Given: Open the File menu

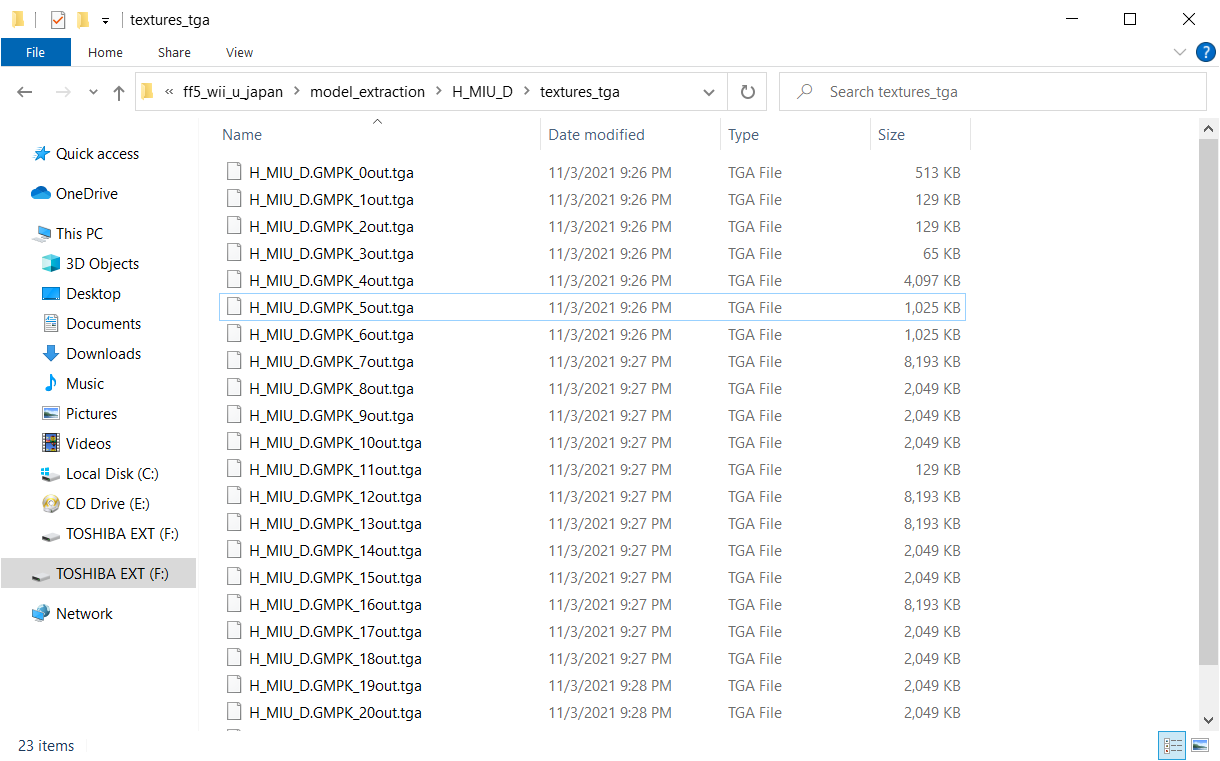Looking at the screenshot, I should (x=35, y=52).
